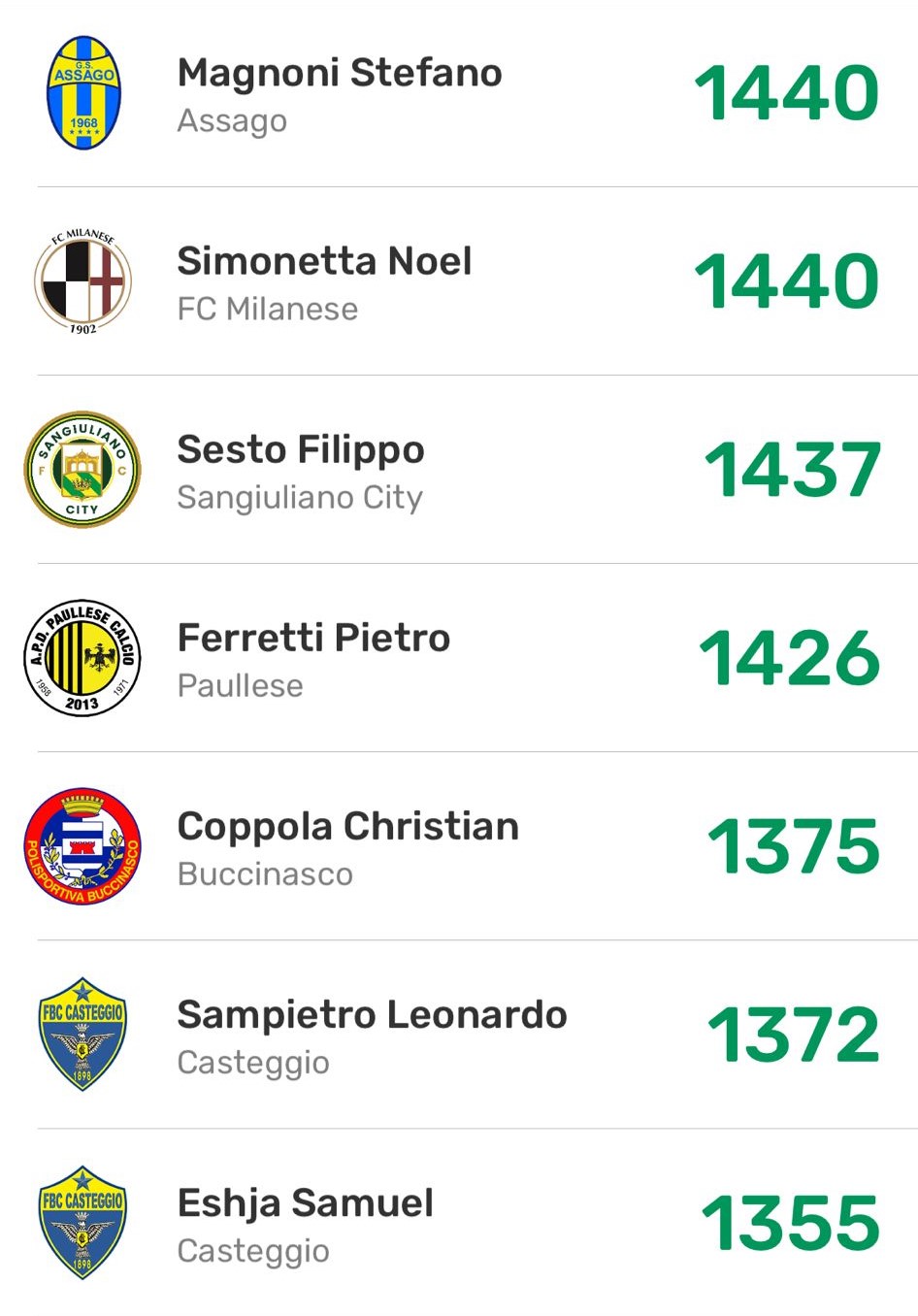
Task: Click the 1375 points value
Action: (x=793, y=846)
